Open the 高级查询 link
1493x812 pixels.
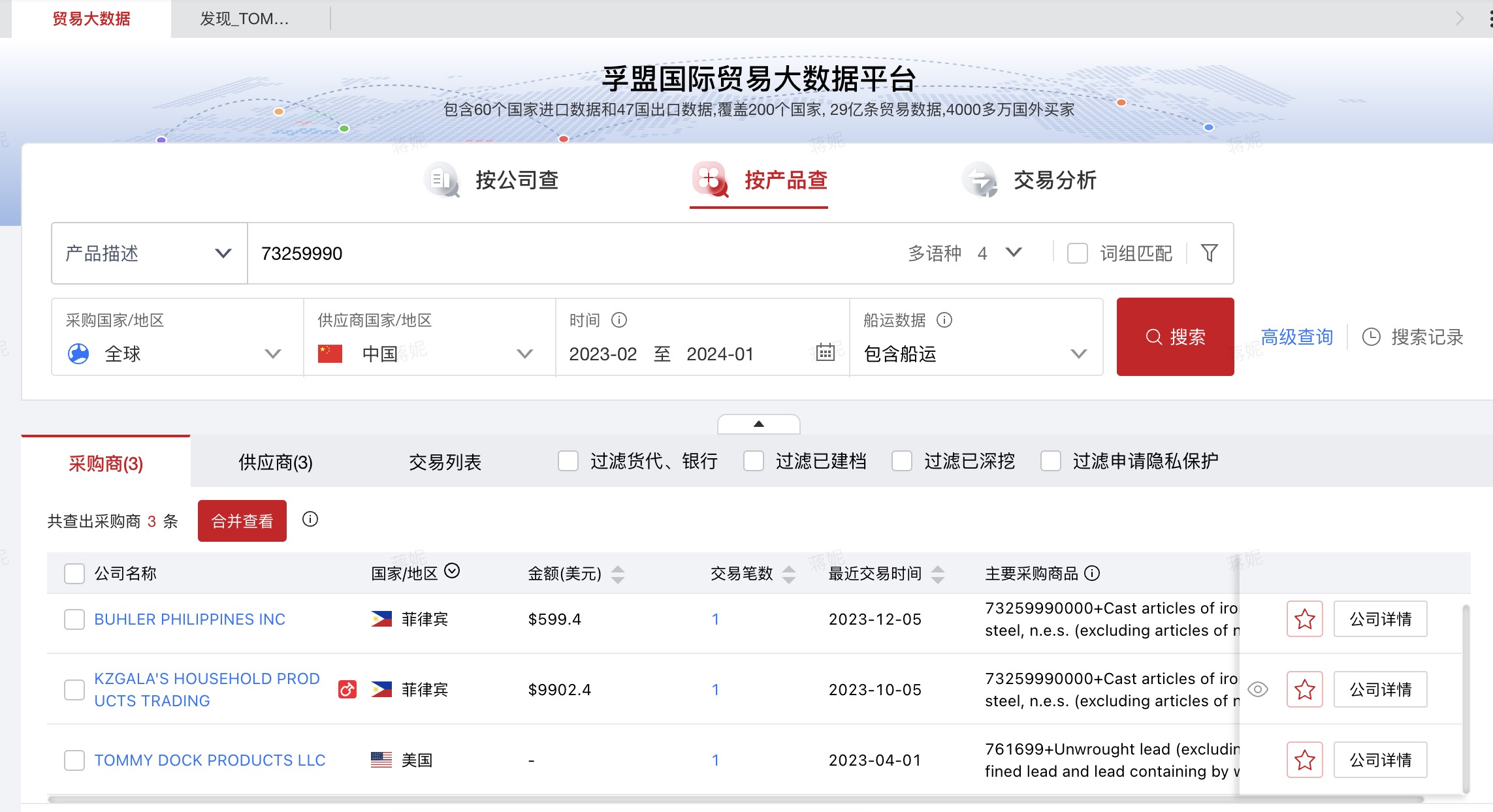pos(1296,337)
